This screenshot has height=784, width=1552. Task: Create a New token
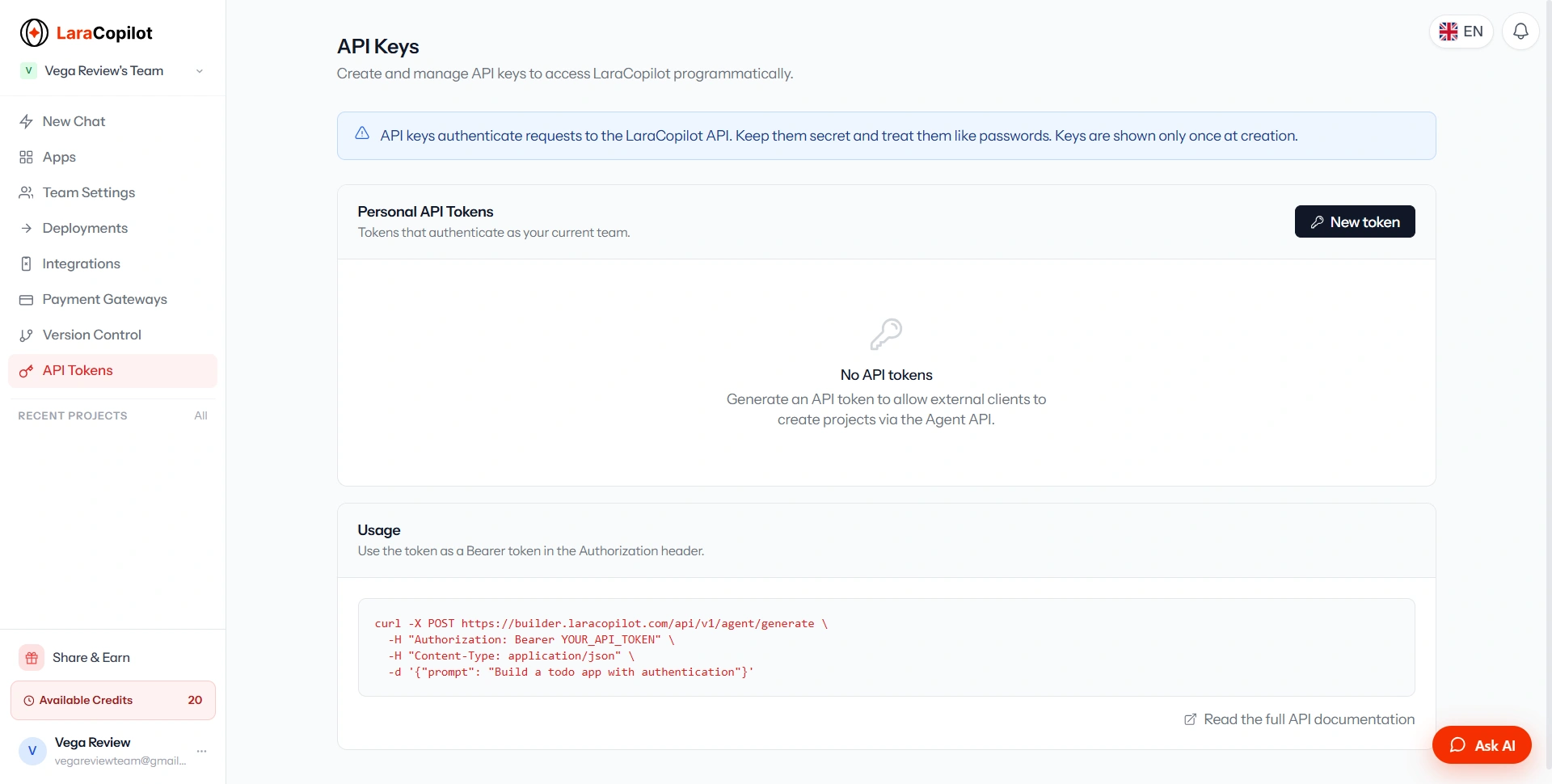click(x=1355, y=221)
